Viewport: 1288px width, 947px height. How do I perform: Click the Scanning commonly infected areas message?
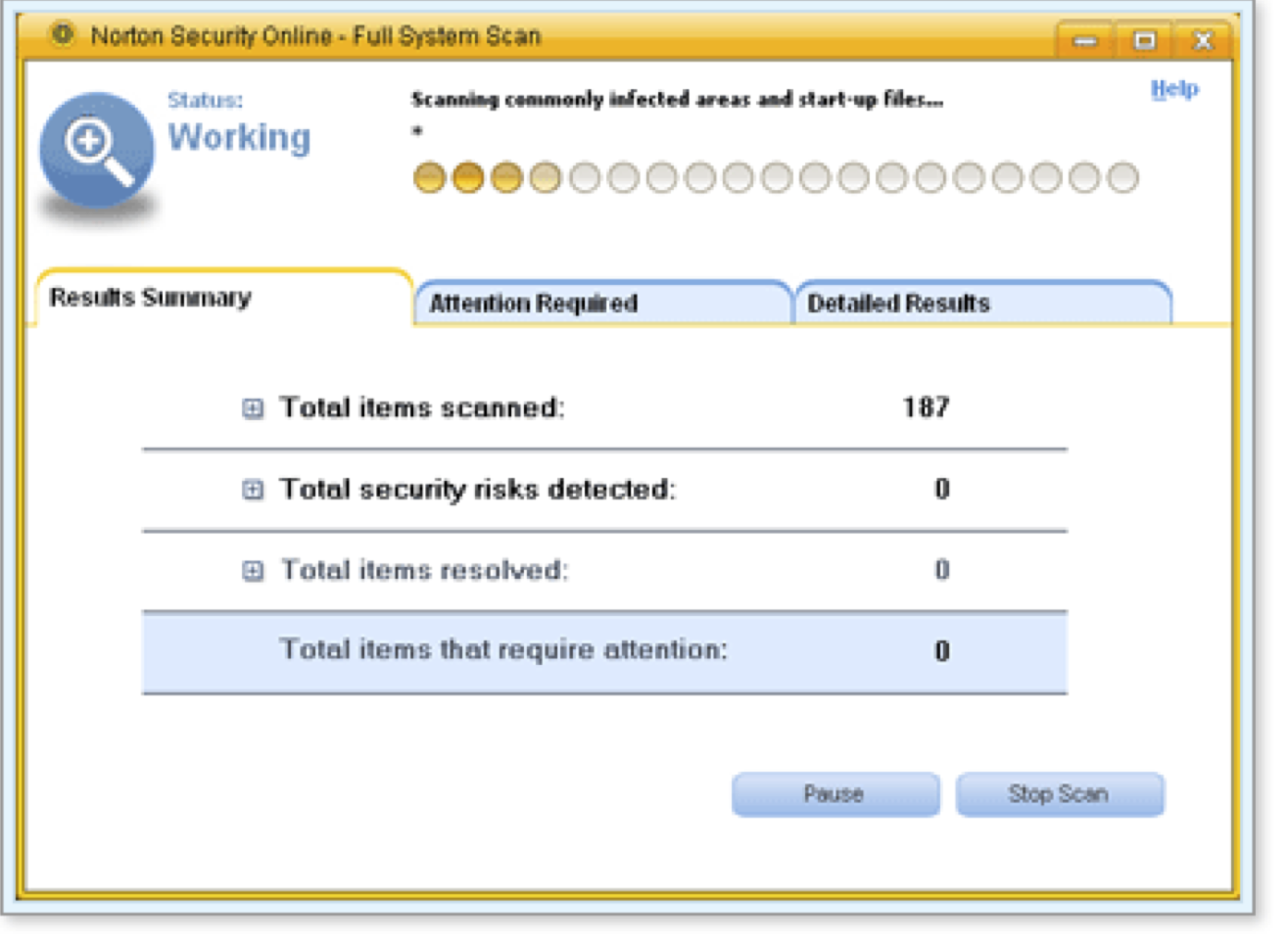coord(677,99)
